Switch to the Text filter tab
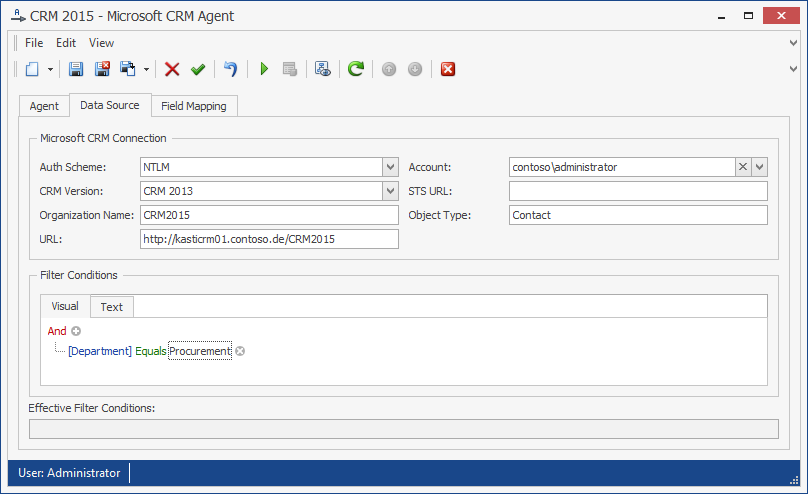808x494 pixels. pyautogui.click(x=112, y=307)
